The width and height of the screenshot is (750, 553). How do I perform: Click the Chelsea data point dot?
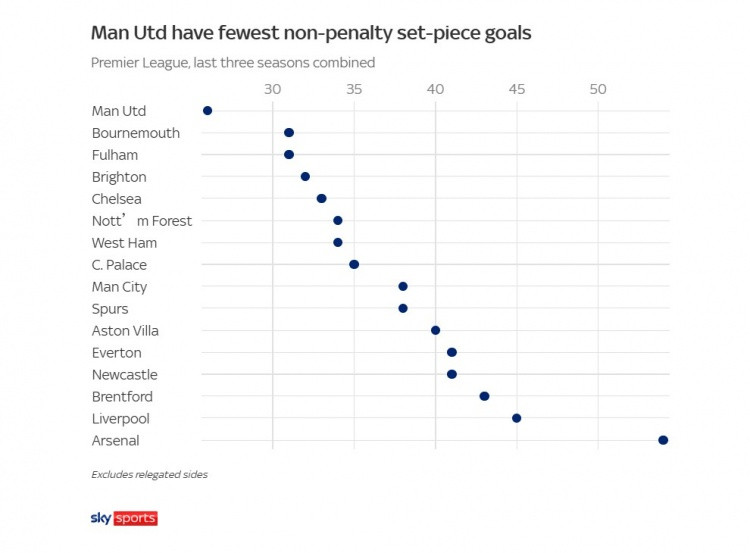321,198
